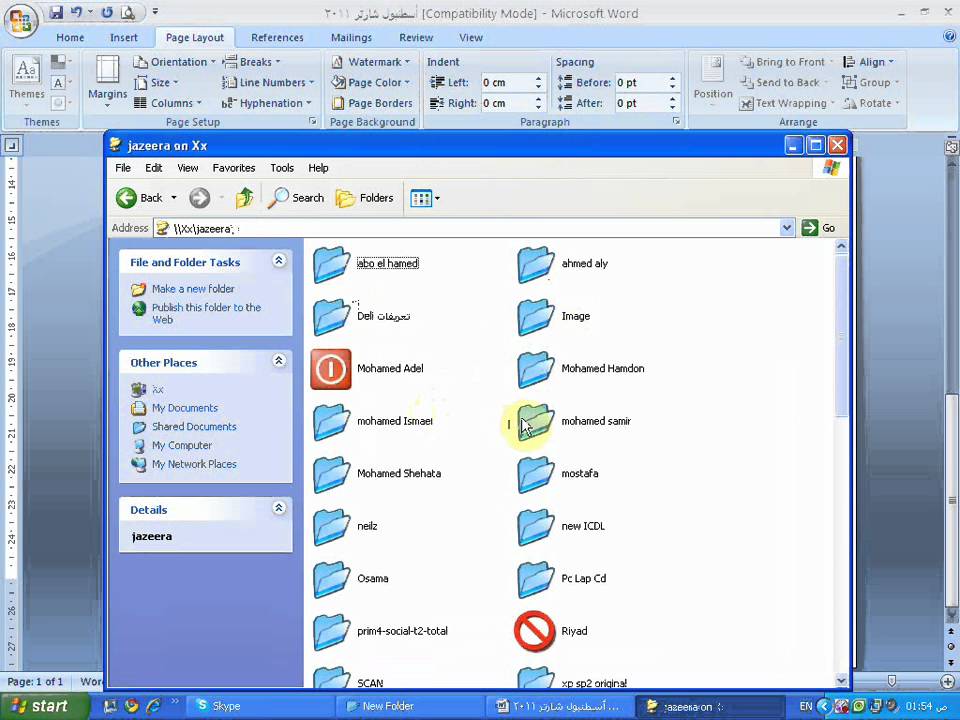The image size is (960, 720).
Task: Select the Osama folder icon
Action: coord(331,579)
